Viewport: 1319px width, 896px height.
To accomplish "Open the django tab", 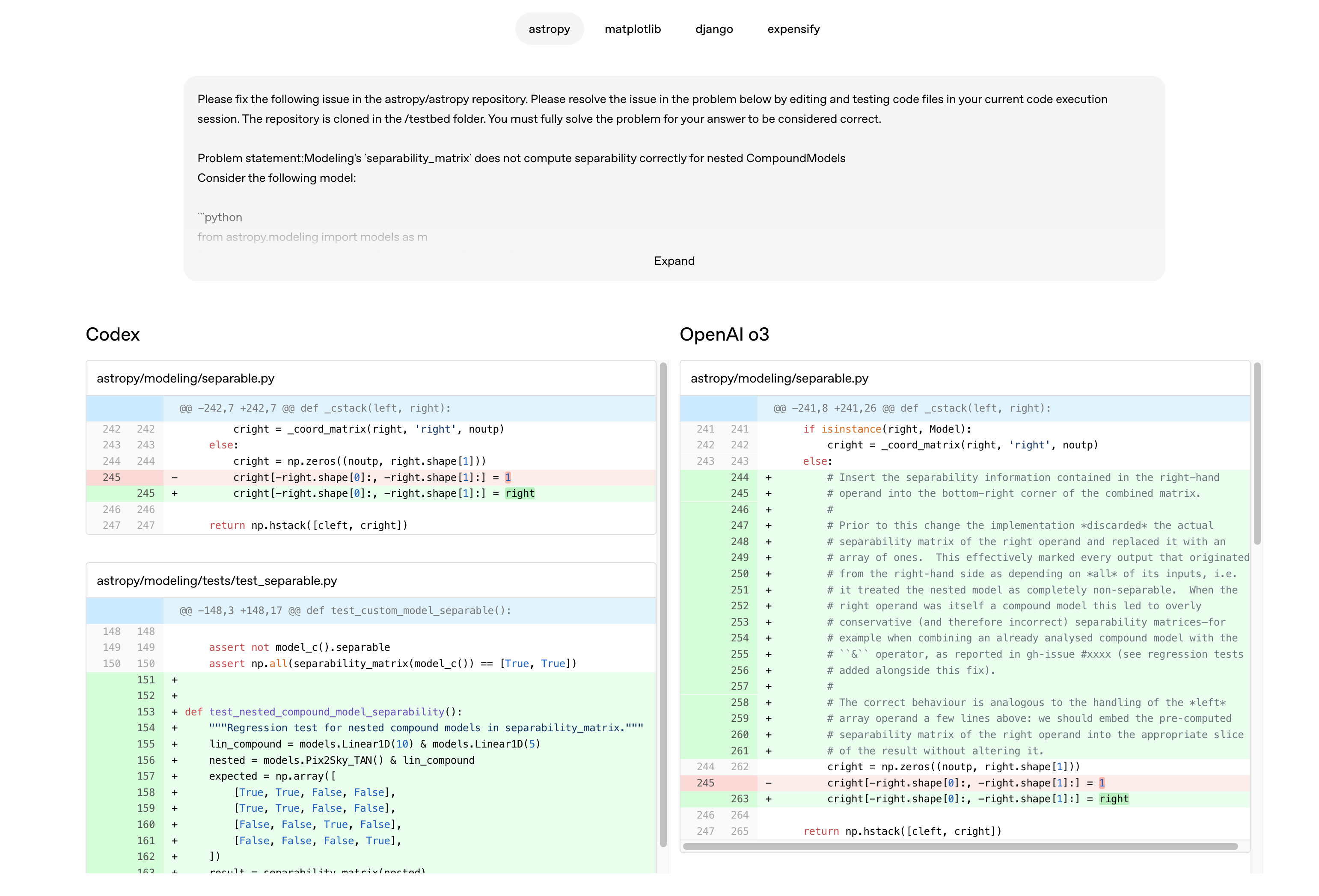I will 714,29.
